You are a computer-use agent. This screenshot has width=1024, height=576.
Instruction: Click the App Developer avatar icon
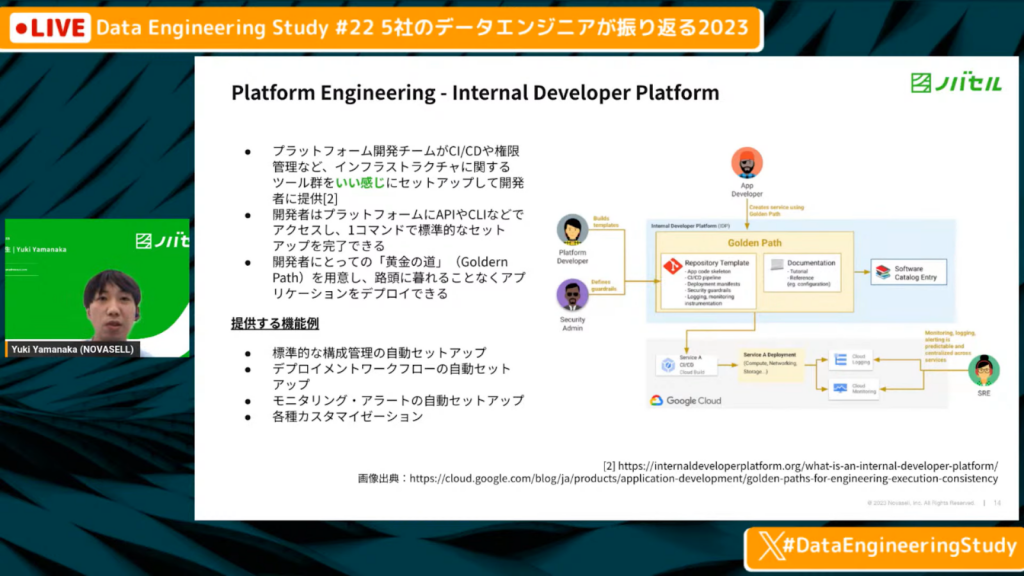746,163
